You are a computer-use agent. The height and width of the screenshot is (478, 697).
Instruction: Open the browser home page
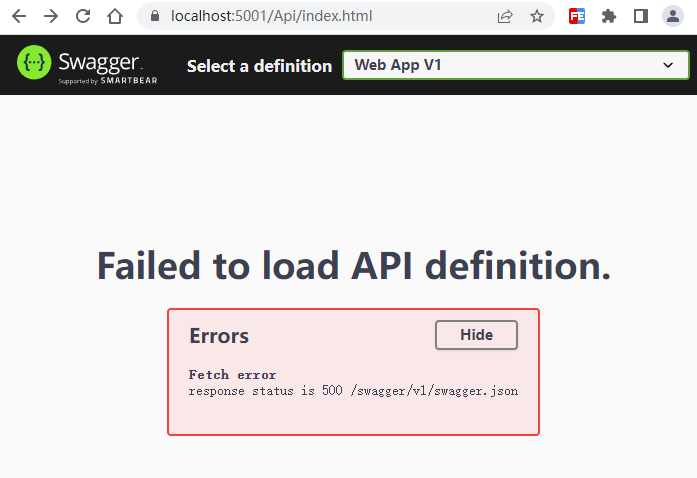tap(115, 16)
